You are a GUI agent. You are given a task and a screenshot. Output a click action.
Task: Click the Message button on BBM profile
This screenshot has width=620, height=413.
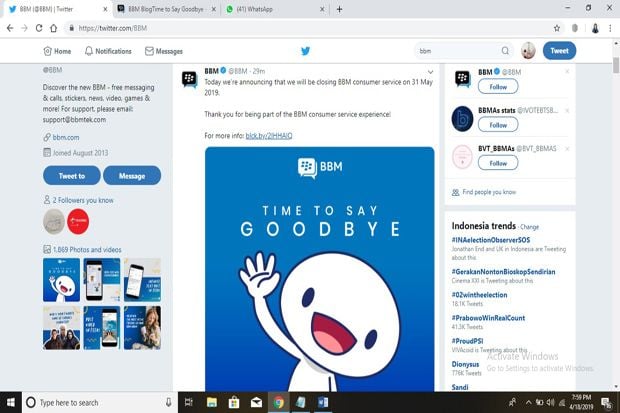click(x=132, y=176)
